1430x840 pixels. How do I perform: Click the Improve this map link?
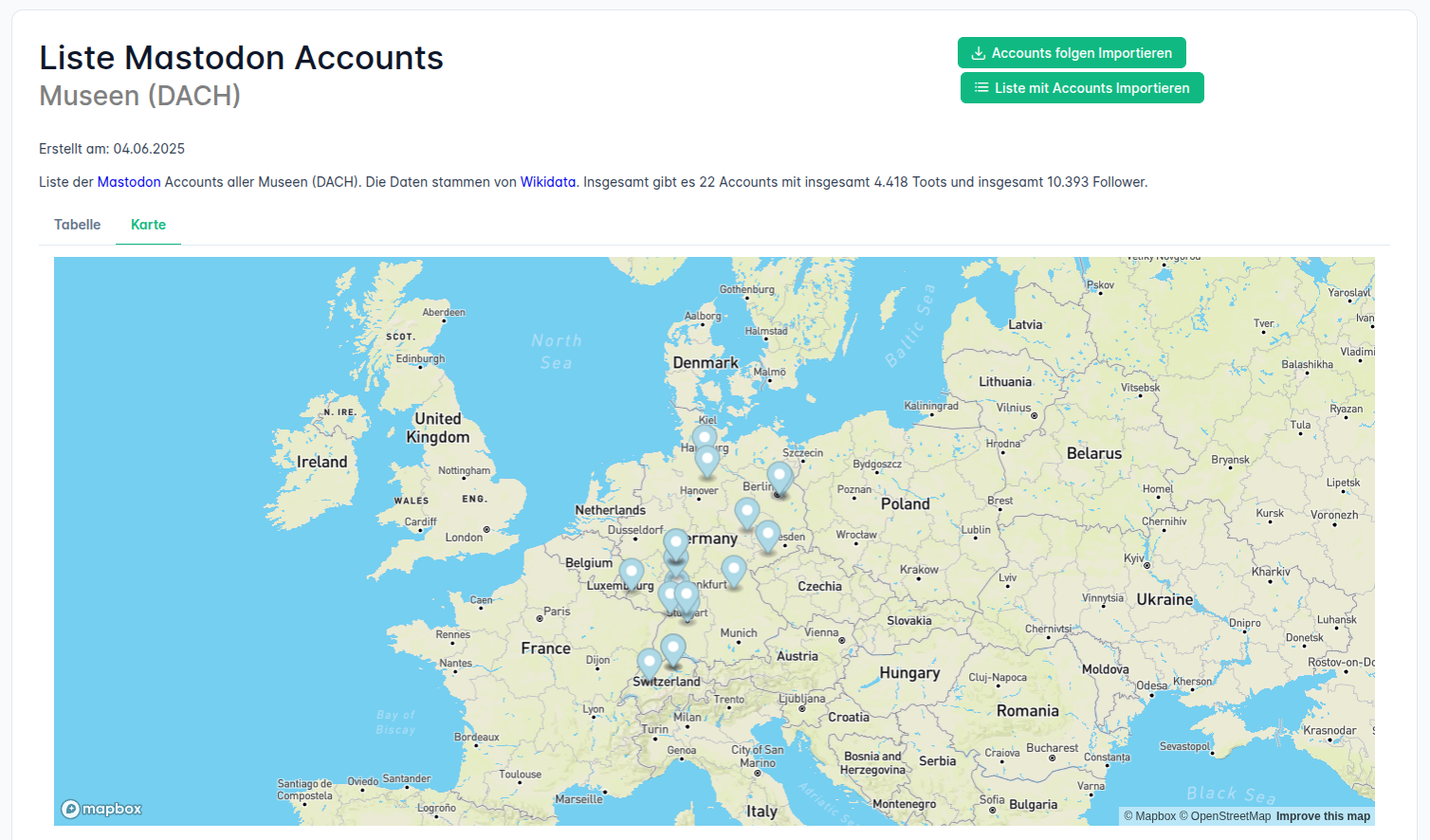(x=1323, y=816)
